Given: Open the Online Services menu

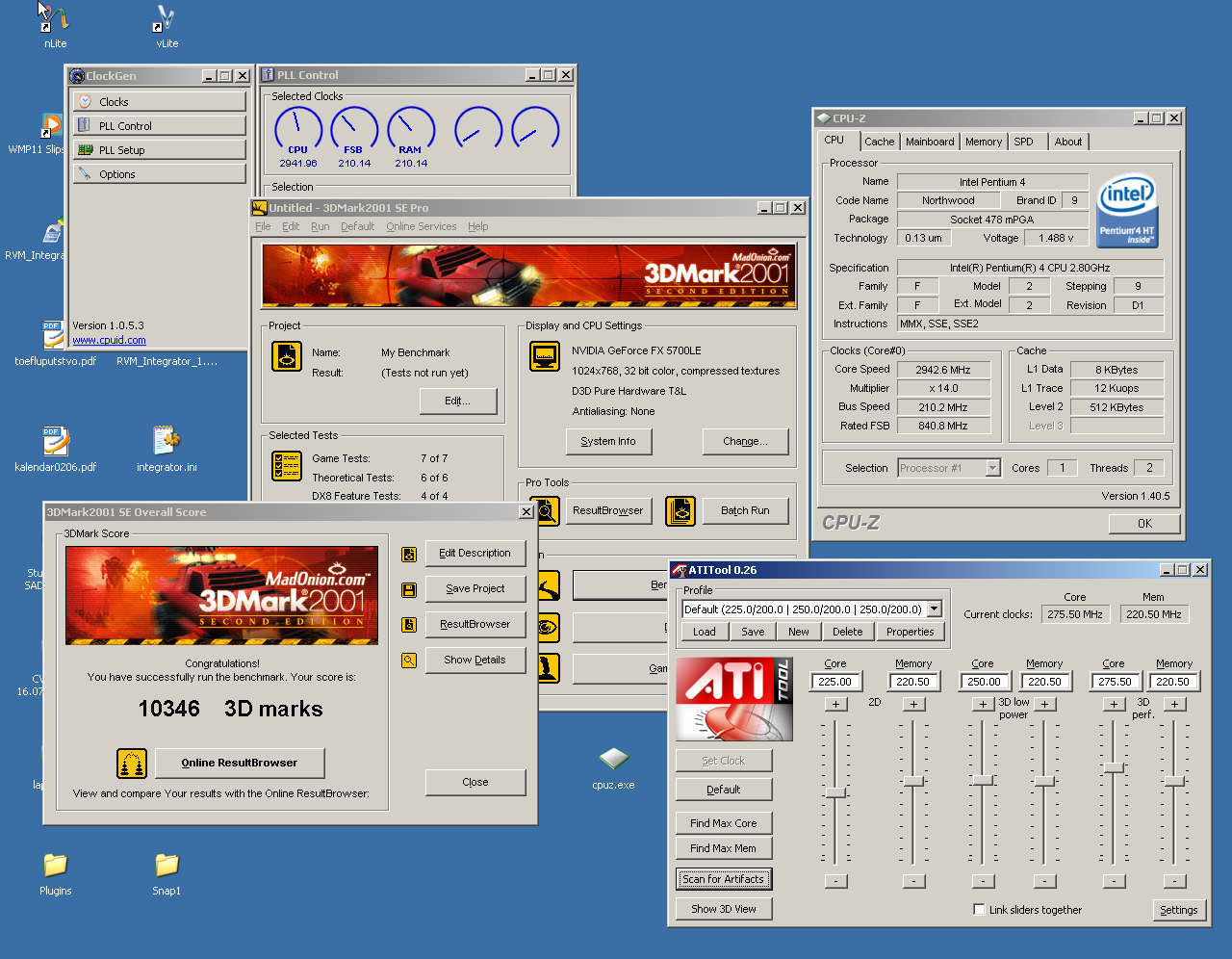Looking at the screenshot, I should point(422,226).
